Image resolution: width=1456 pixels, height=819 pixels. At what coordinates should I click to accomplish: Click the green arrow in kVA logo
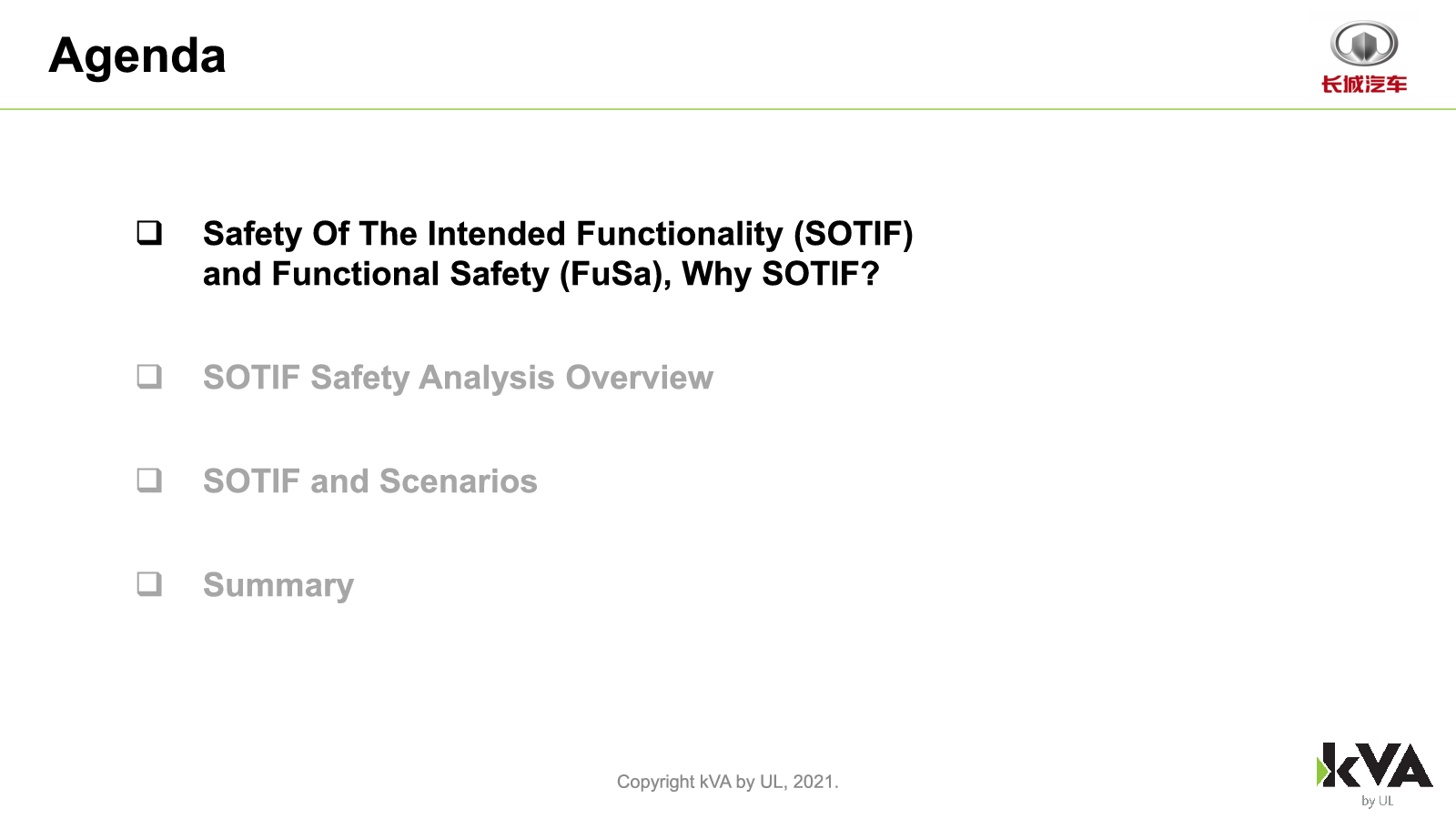click(1323, 772)
